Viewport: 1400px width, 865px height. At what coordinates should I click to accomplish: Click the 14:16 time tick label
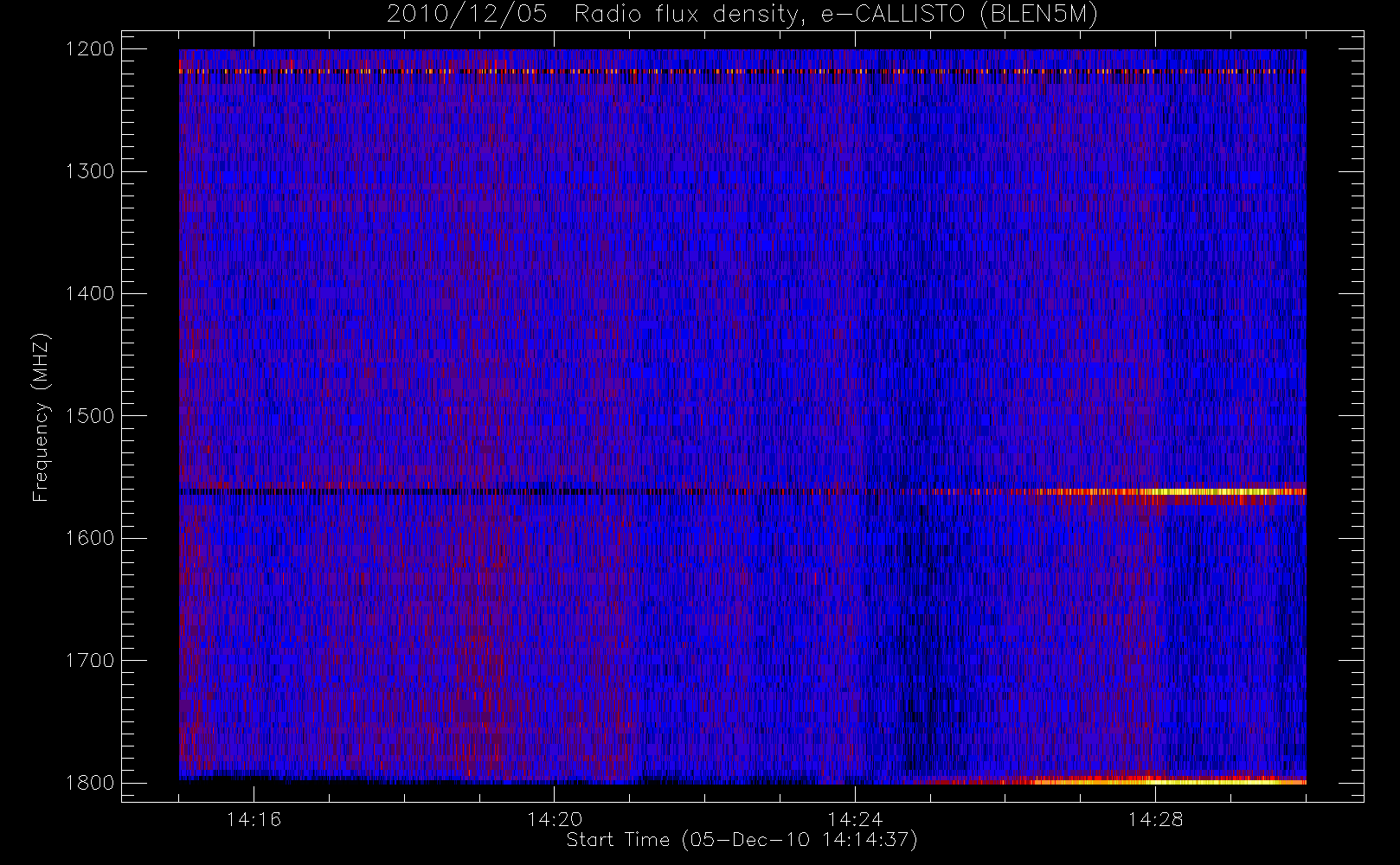coord(254,819)
